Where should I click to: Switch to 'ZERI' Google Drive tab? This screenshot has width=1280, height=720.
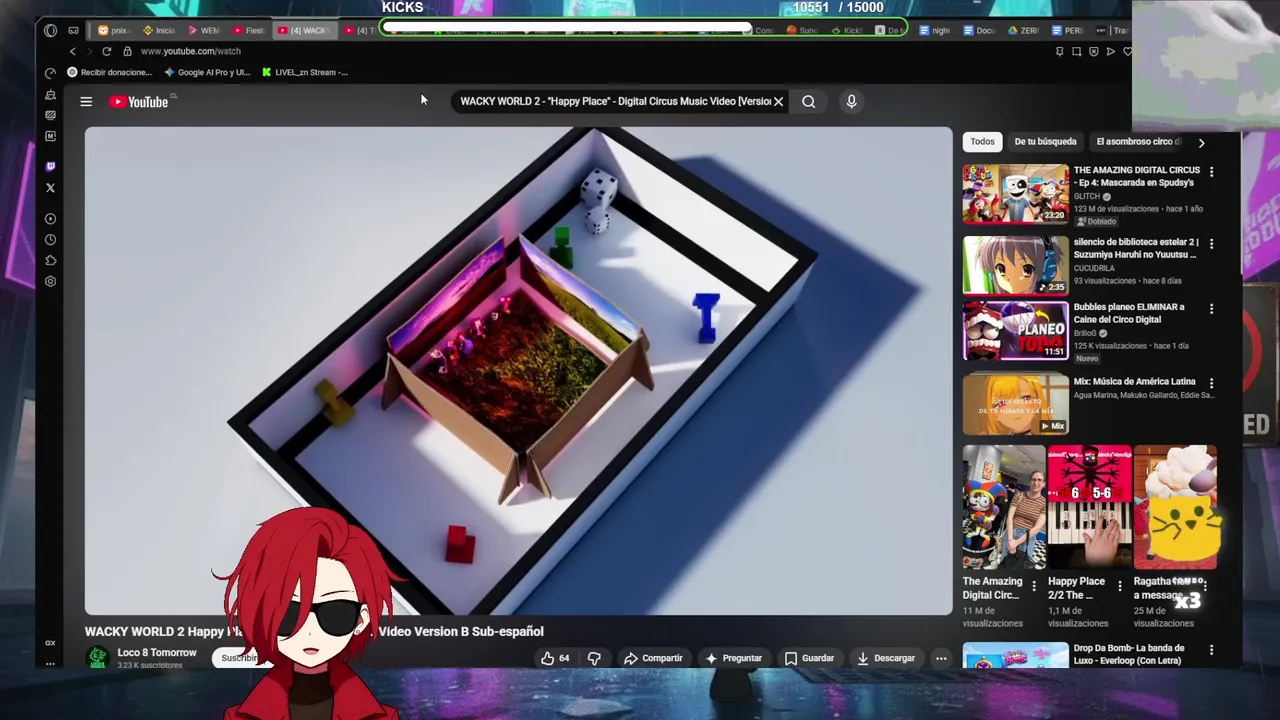1023,30
